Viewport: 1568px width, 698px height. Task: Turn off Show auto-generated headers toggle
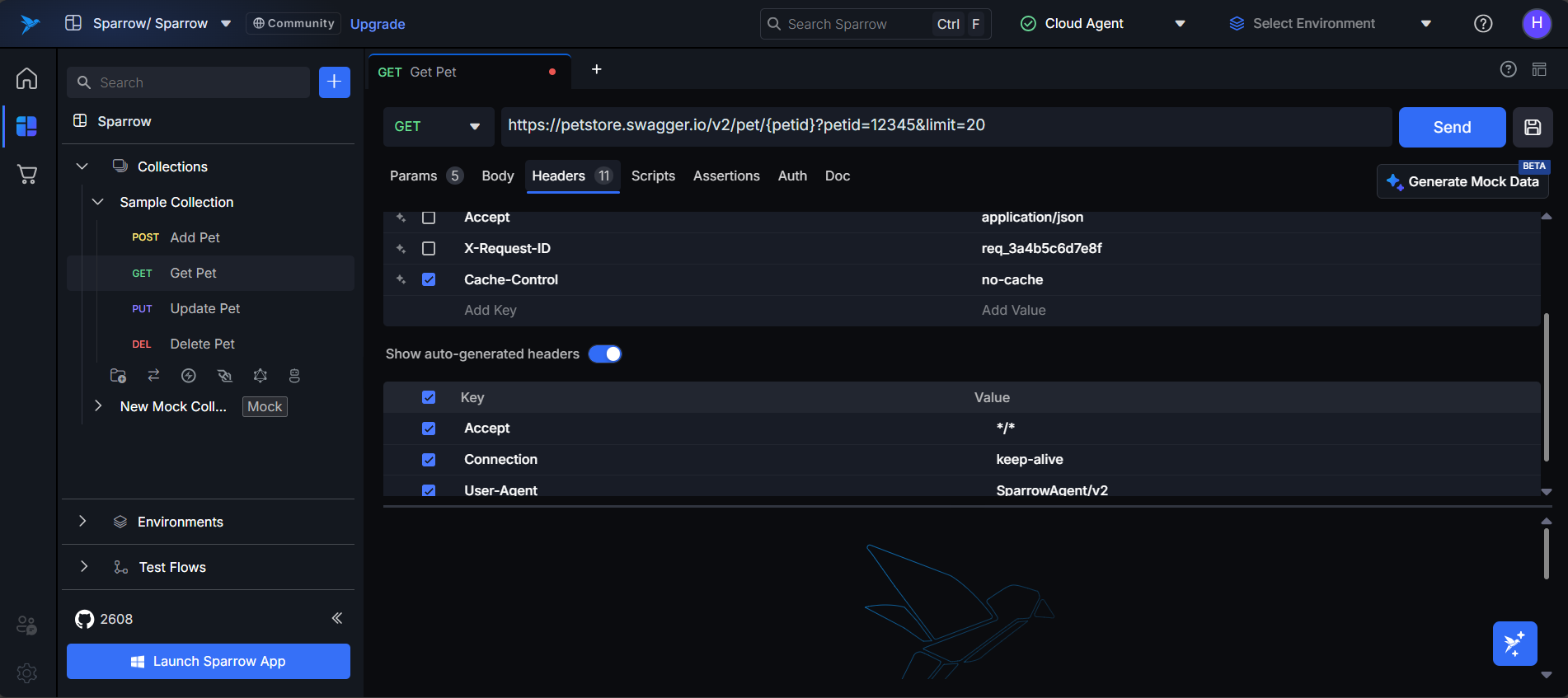[605, 354]
